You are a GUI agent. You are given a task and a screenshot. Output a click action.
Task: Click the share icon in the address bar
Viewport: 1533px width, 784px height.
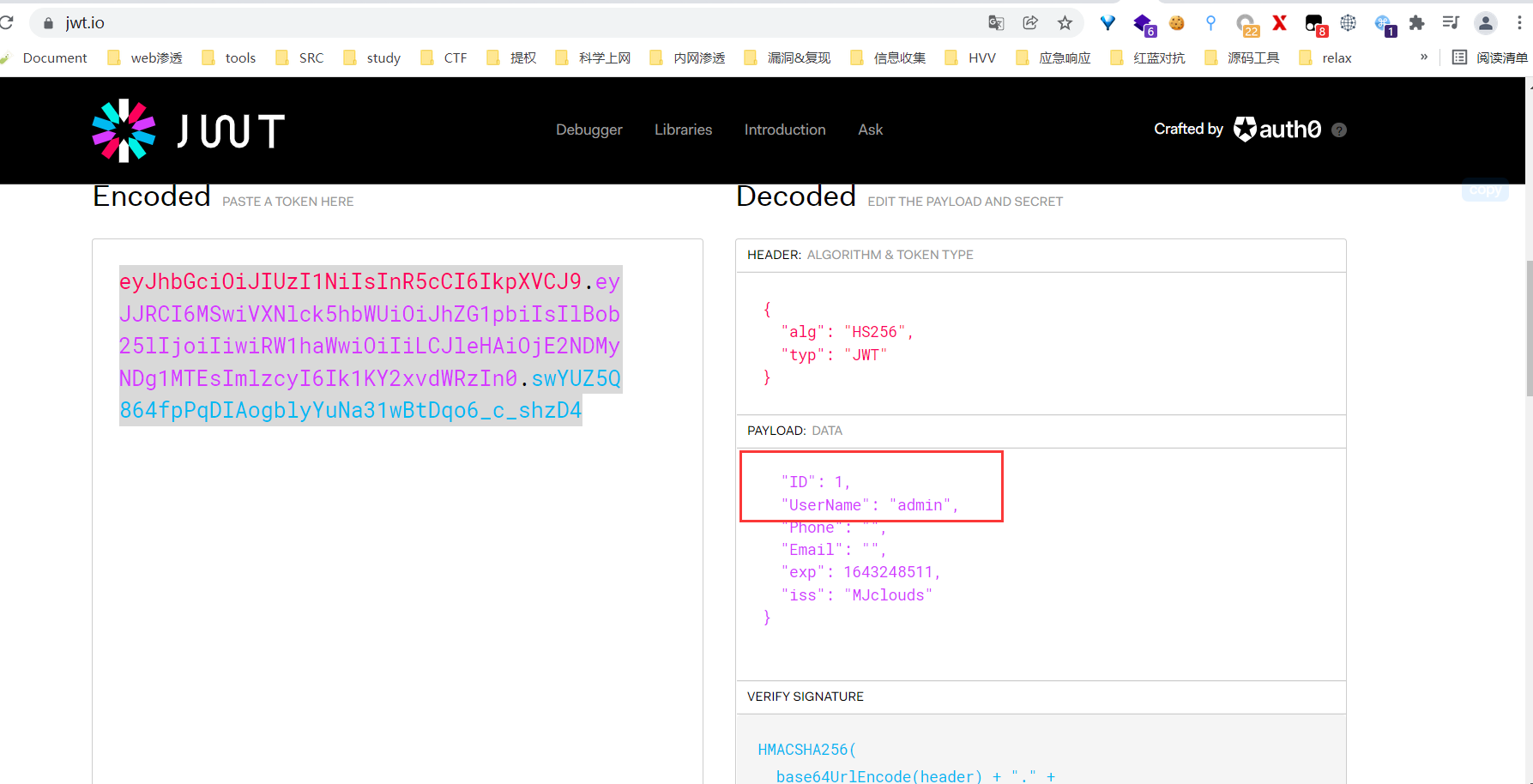pos(1030,23)
